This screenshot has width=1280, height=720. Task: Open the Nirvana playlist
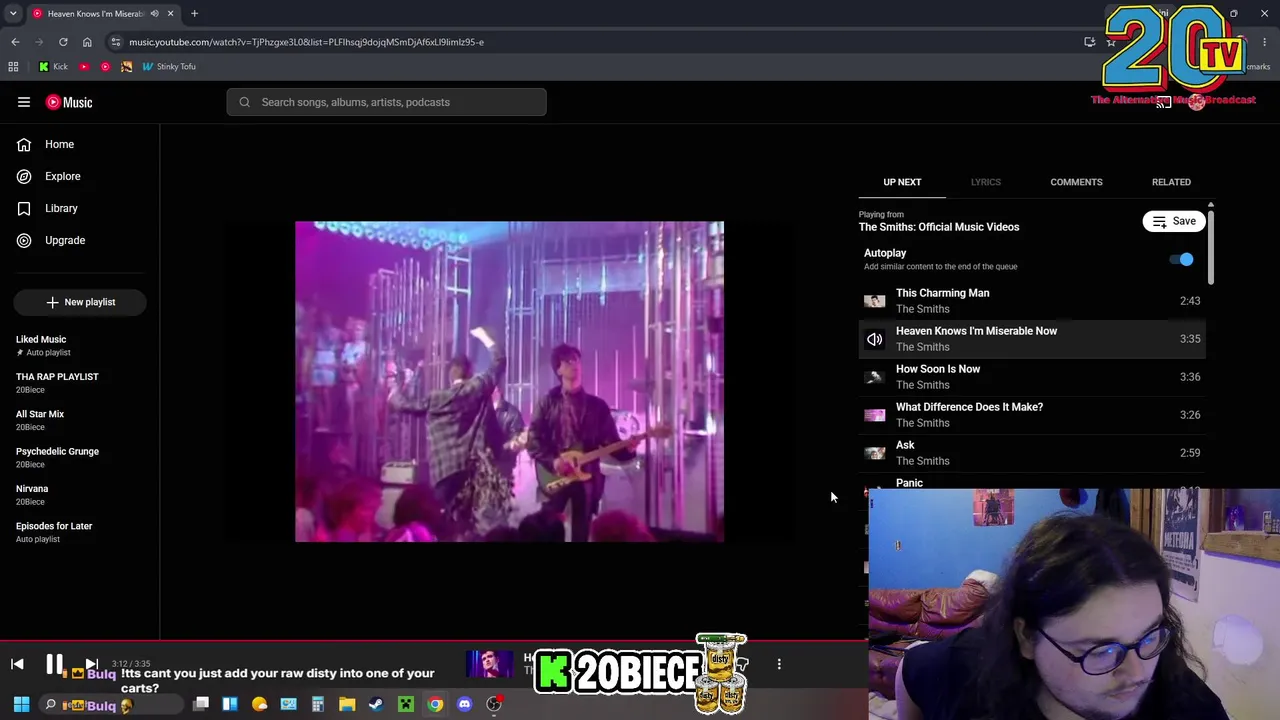(x=80, y=495)
